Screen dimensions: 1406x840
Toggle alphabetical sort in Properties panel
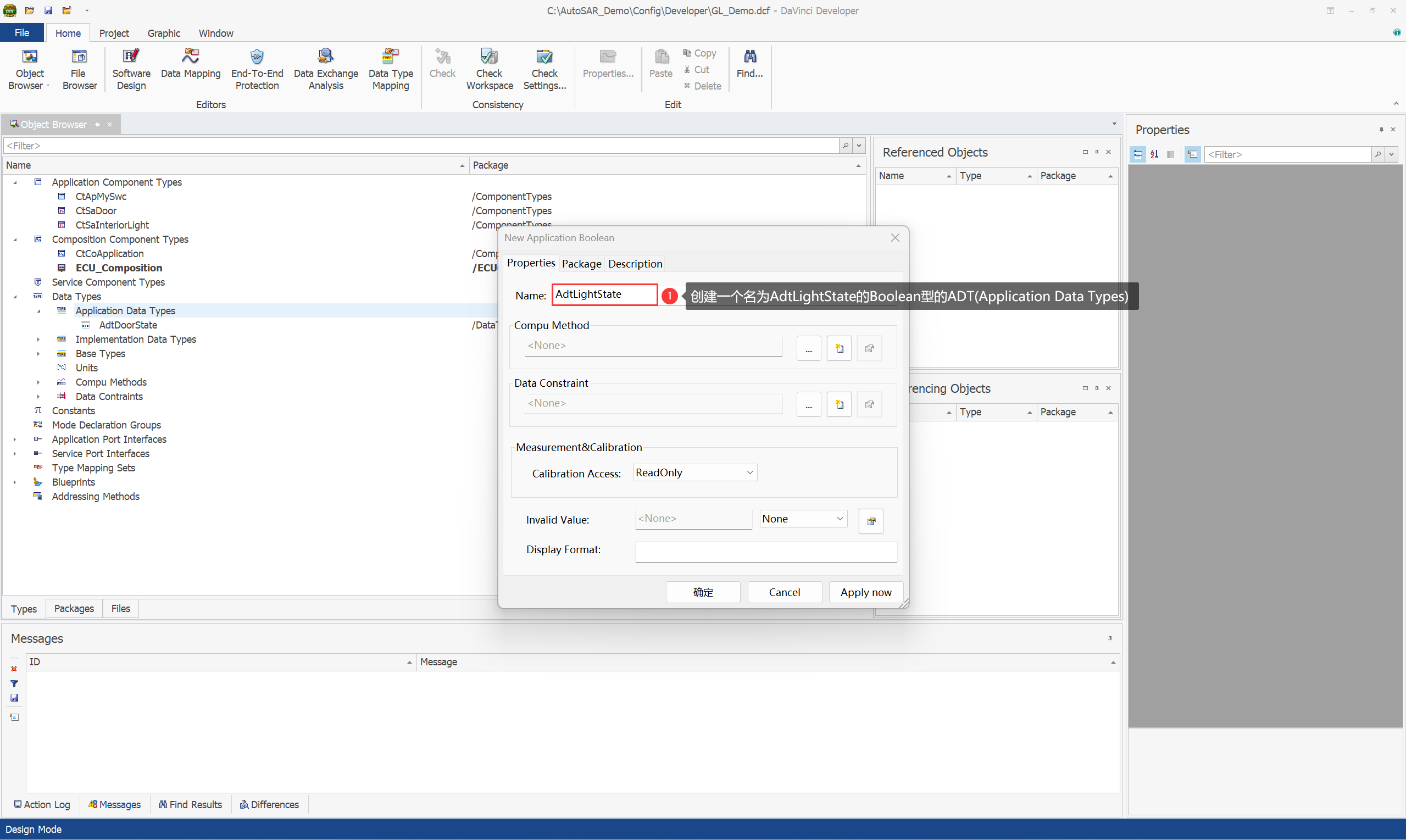[x=1154, y=154]
